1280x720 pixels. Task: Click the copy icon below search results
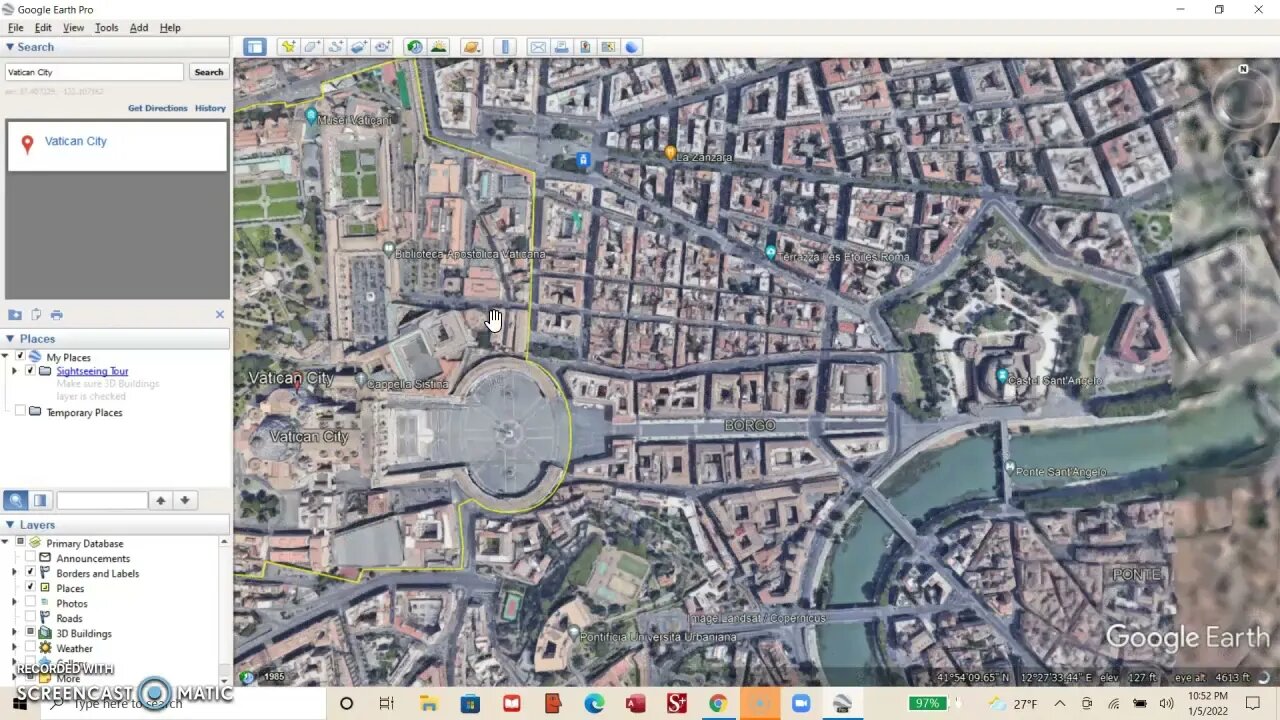[x=36, y=314]
